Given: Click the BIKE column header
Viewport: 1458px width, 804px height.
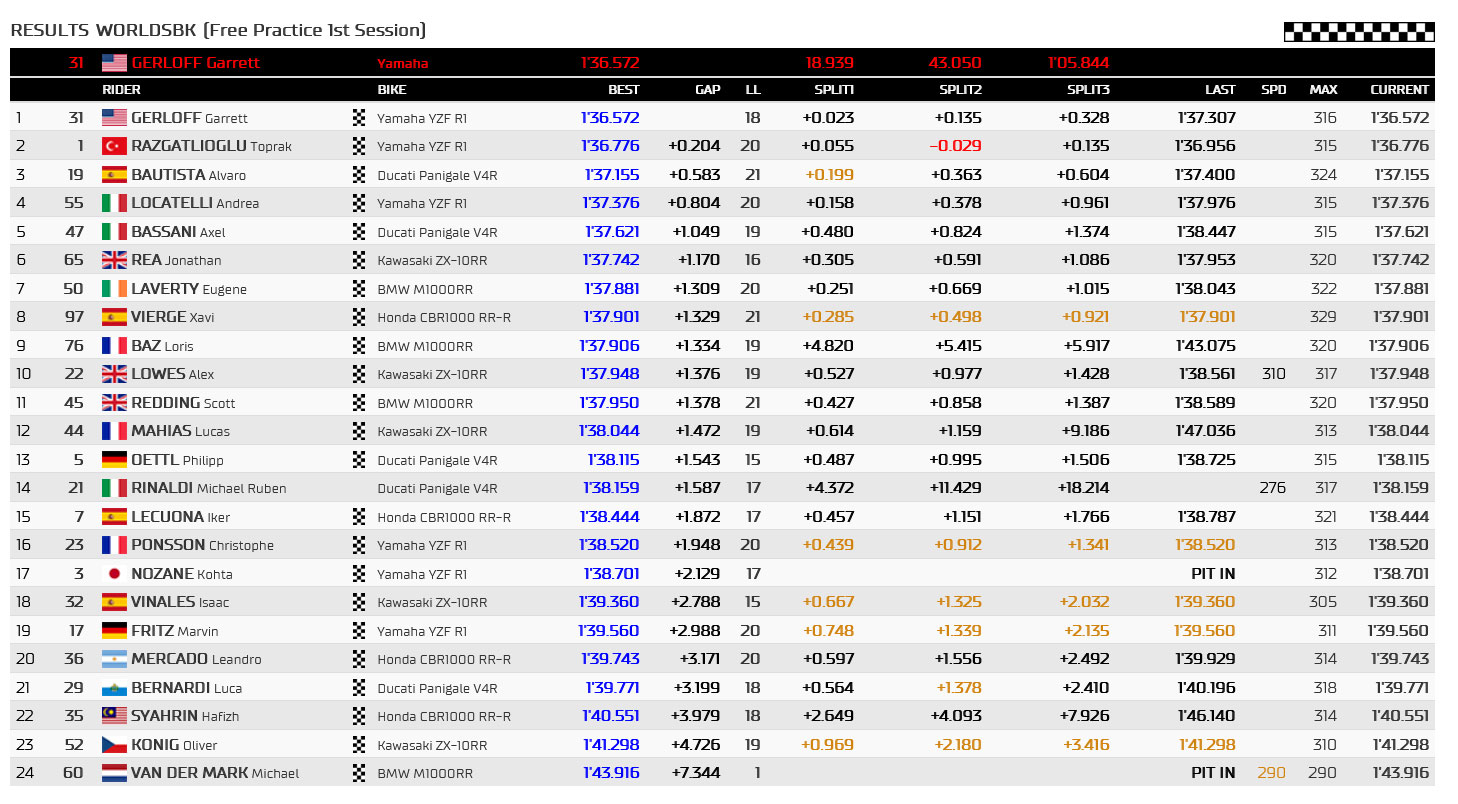Looking at the screenshot, I should tap(392, 90).
